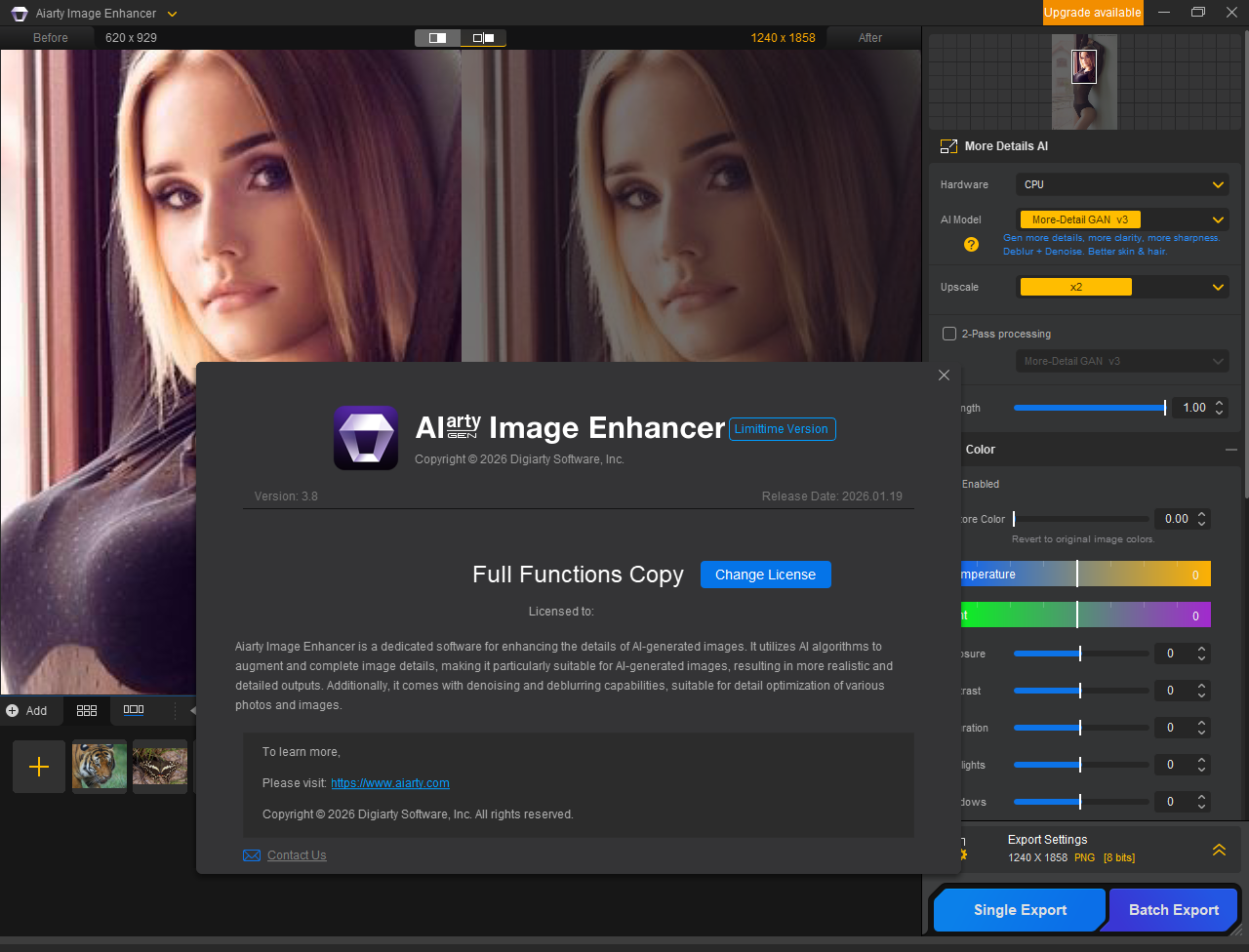Viewport: 1249px width, 952px height.
Task: Click the Limittime Version badge
Action: [782, 429]
